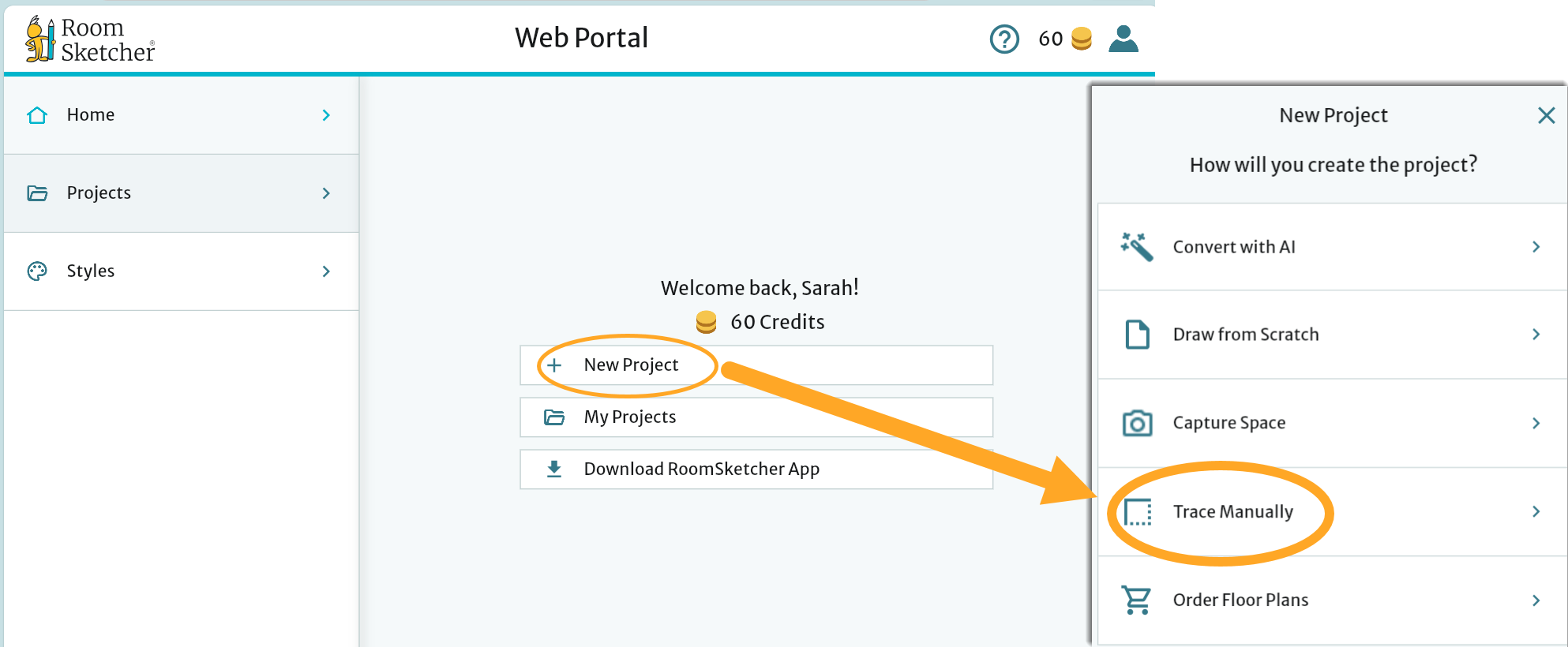Image resolution: width=1568 pixels, height=647 pixels.
Task: Open the user account profile icon
Action: 1123,39
